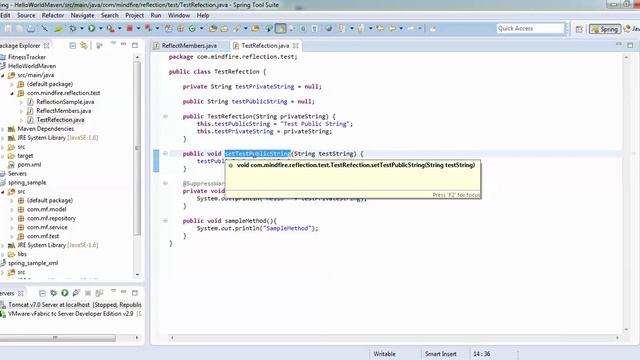This screenshot has height=360, width=640.
Task: Open Debug button dropdown arrow
Action: tap(82, 28)
